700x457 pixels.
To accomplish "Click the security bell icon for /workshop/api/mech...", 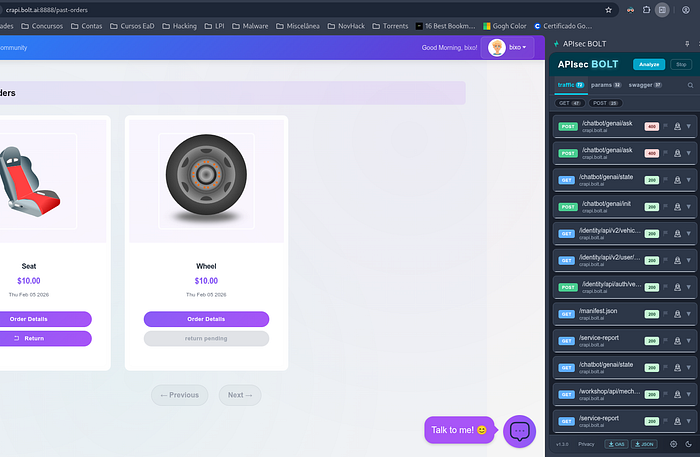I will pos(677,394).
